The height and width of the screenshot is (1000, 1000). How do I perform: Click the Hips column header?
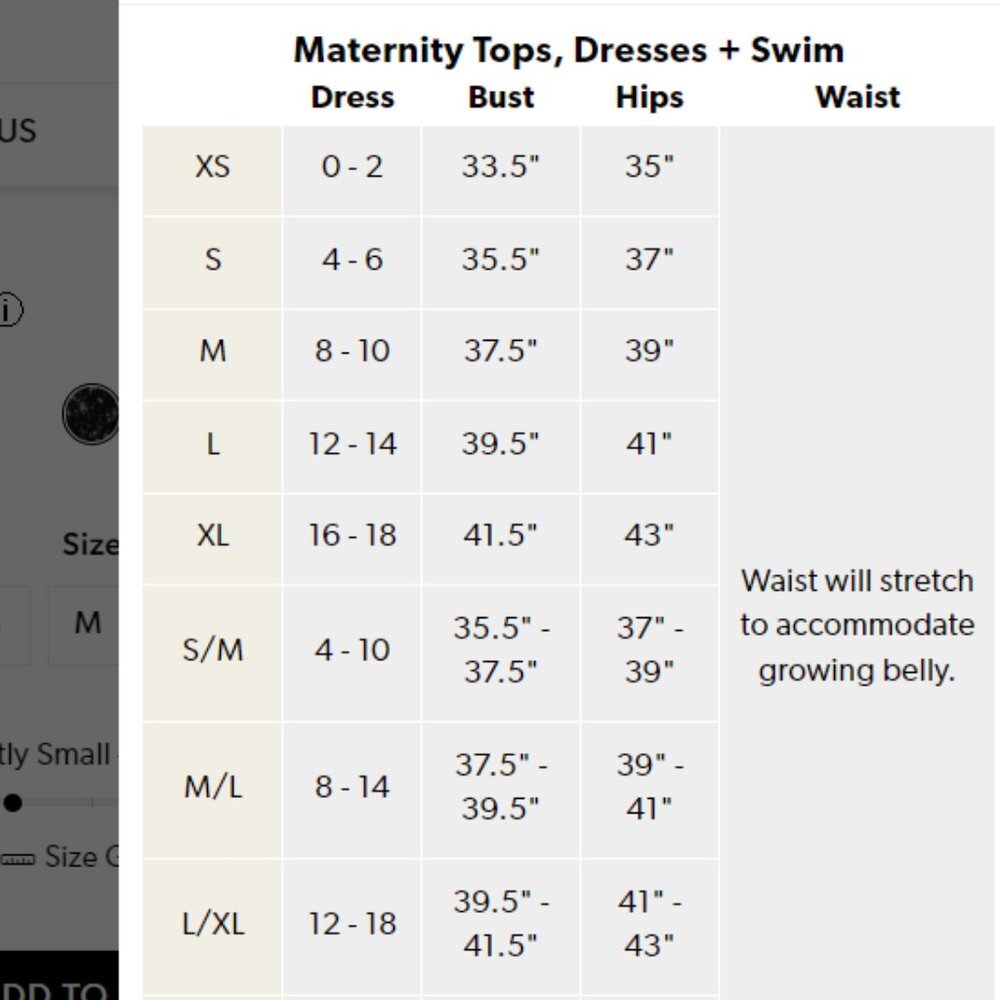pos(649,97)
